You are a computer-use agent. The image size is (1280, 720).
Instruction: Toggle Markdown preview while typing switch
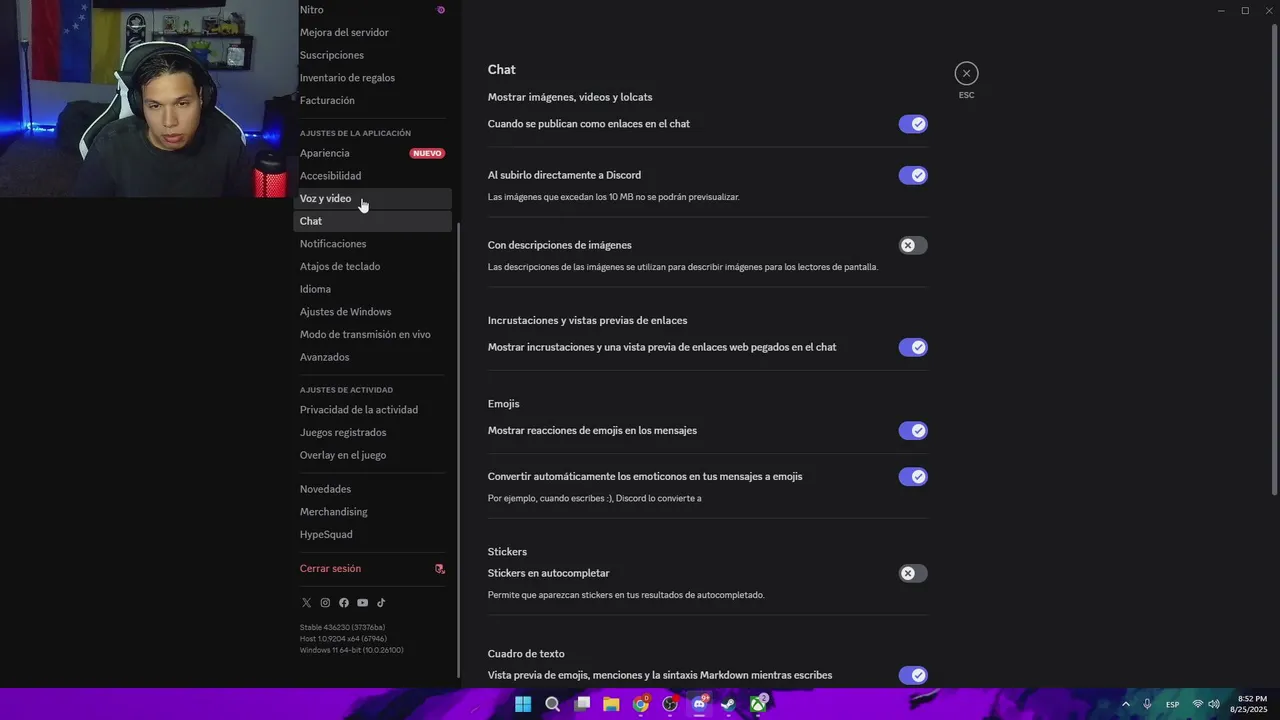(913, 675)
